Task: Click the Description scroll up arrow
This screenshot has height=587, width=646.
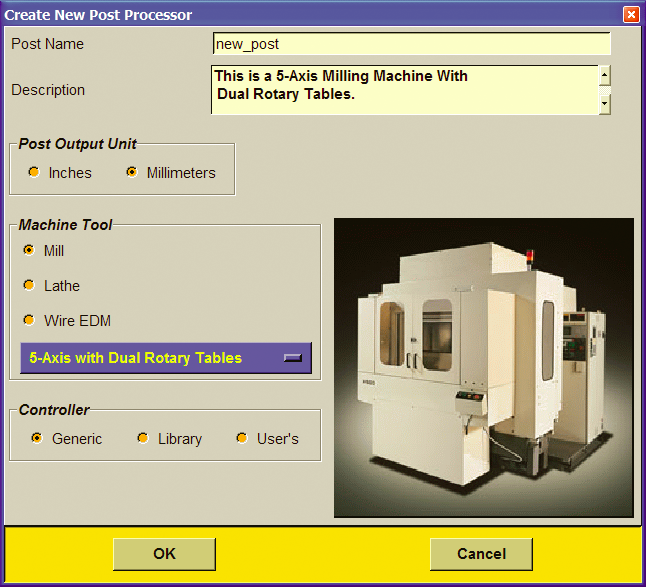Action: point(604,75)
